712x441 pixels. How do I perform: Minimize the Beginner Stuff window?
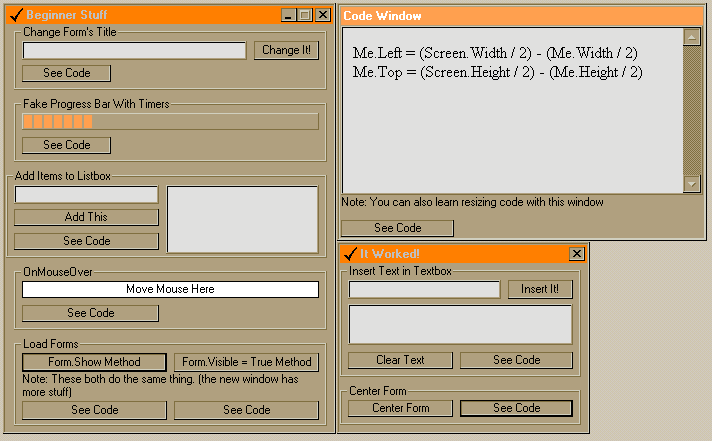(288, 15)
